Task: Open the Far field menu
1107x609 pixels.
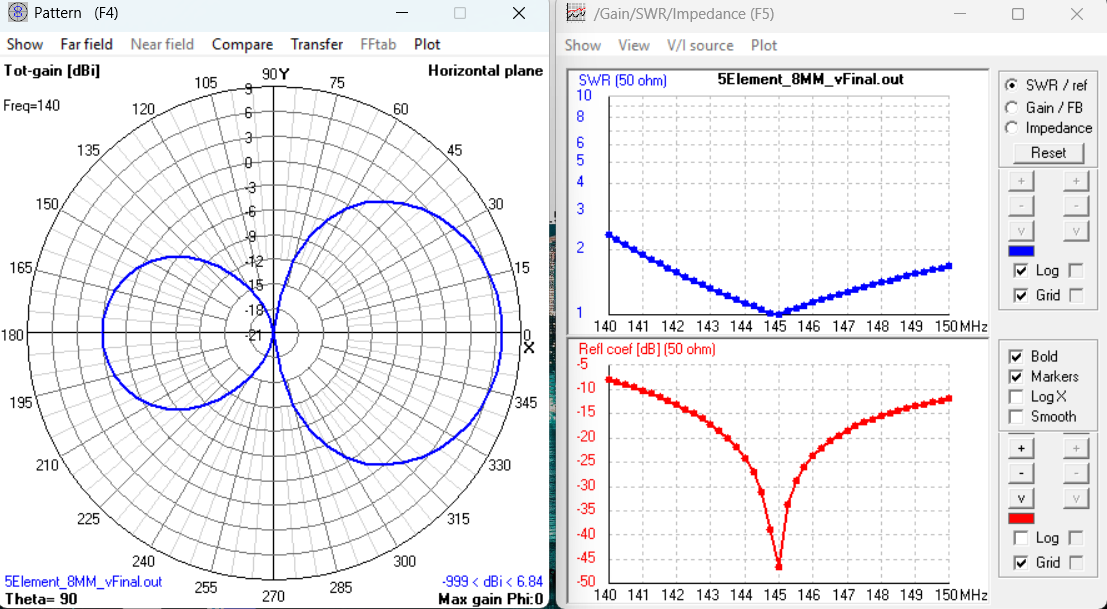Action: [x=86, y=44]
